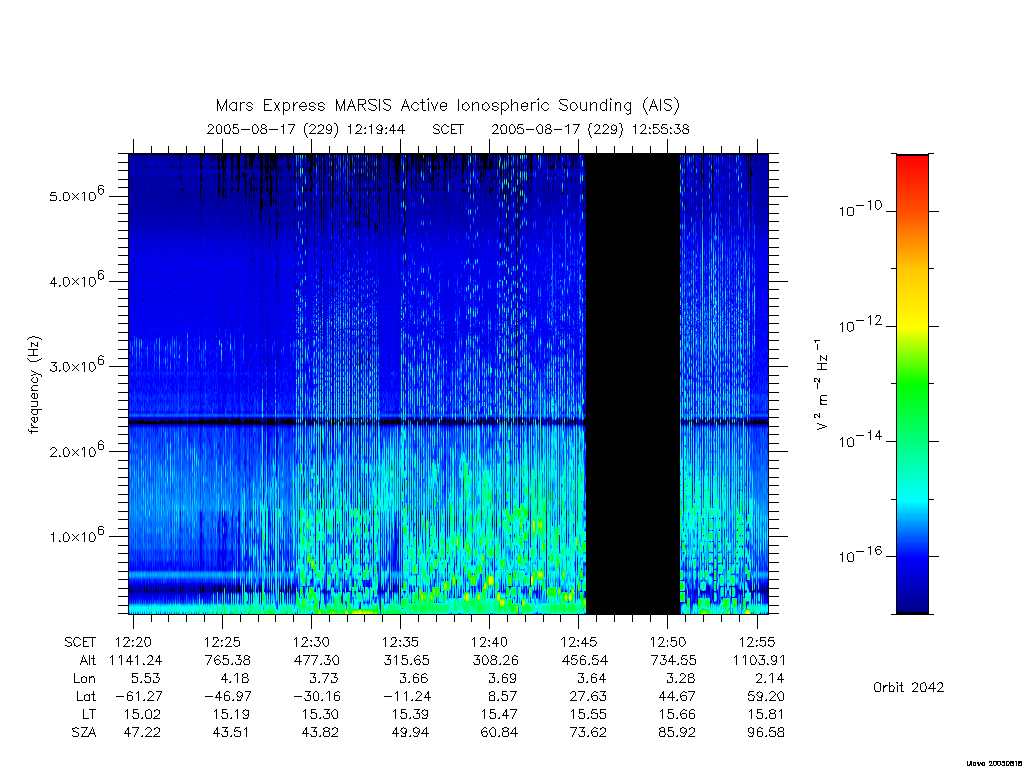The width and height of the screenshot is (1024, 768).
Task: Click the 'Alt' row label
Action: coord(87,660)
